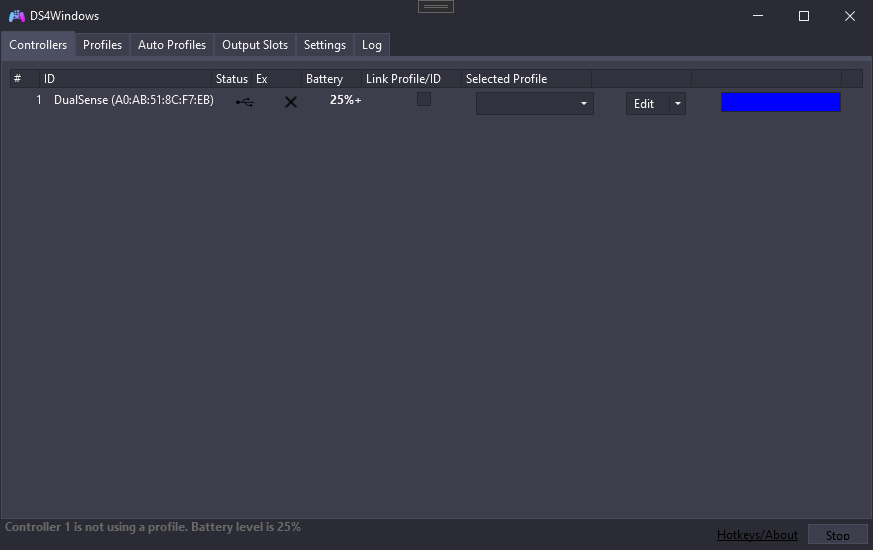Click the Ex column header

pos(277,78)
